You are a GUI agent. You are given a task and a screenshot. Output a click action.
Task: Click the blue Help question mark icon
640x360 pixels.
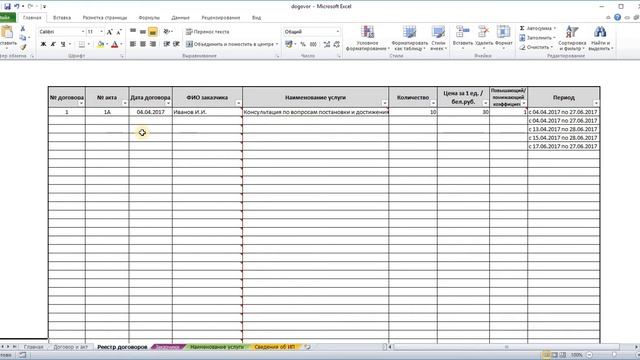click(618, 18)
